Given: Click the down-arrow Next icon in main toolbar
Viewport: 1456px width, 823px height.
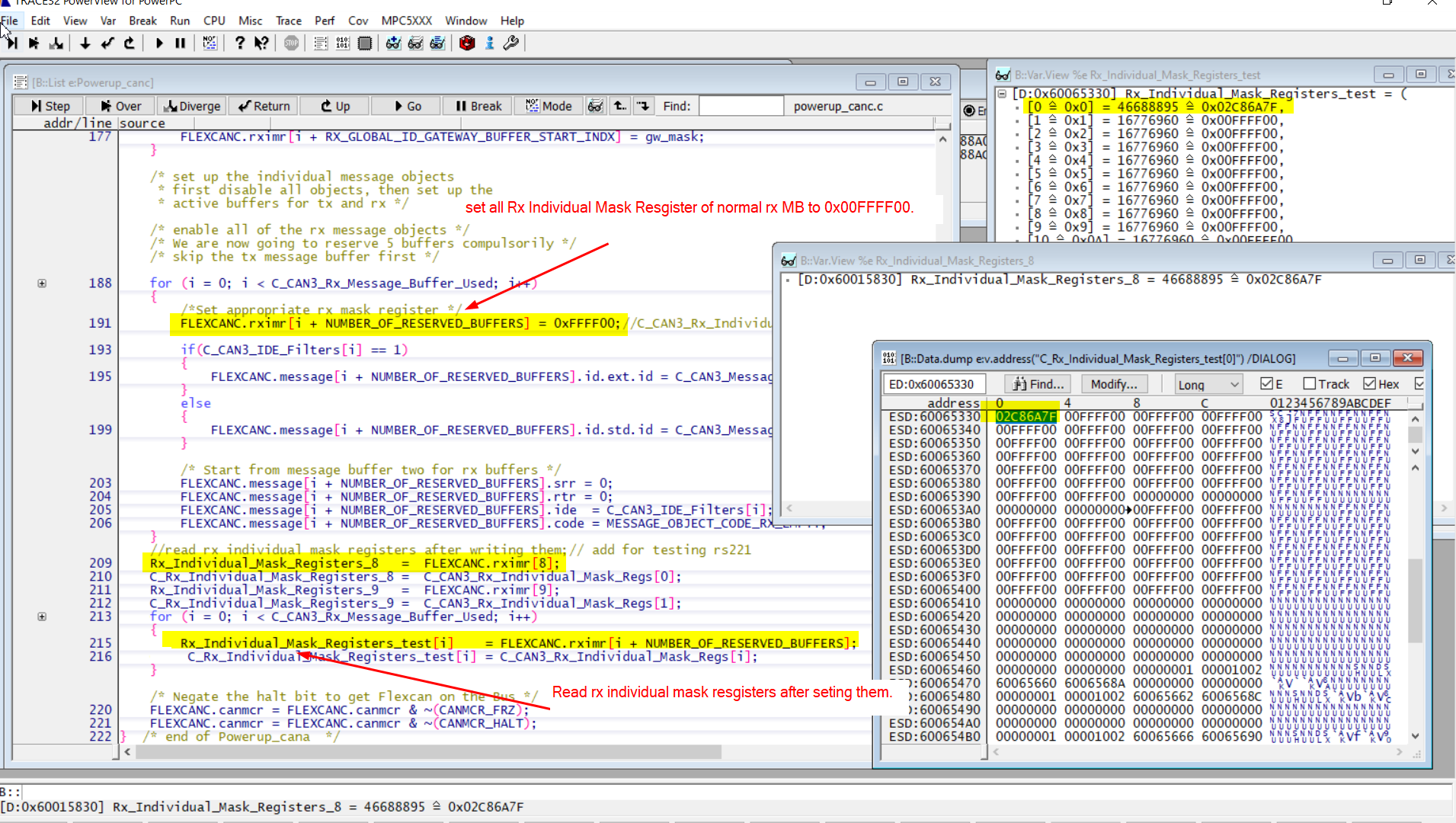Looking at the screenshot, I should click(x=85, y=43).
